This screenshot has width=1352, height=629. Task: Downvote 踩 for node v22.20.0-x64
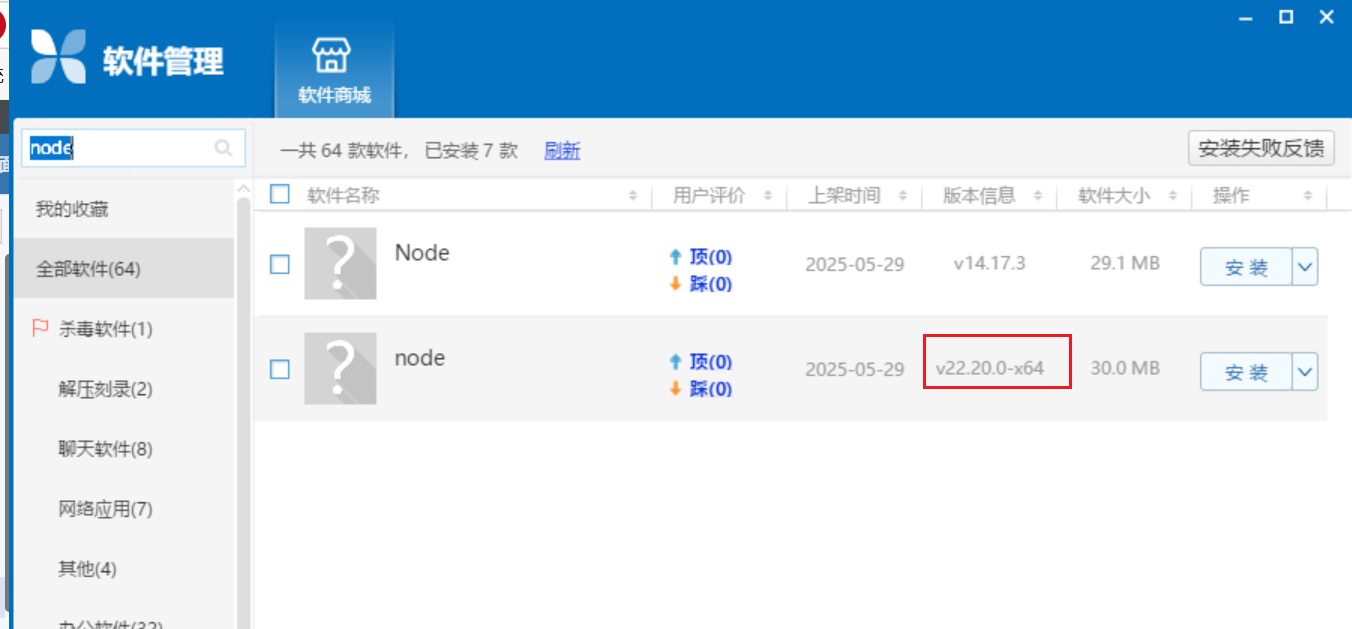[x=701, y=388]
